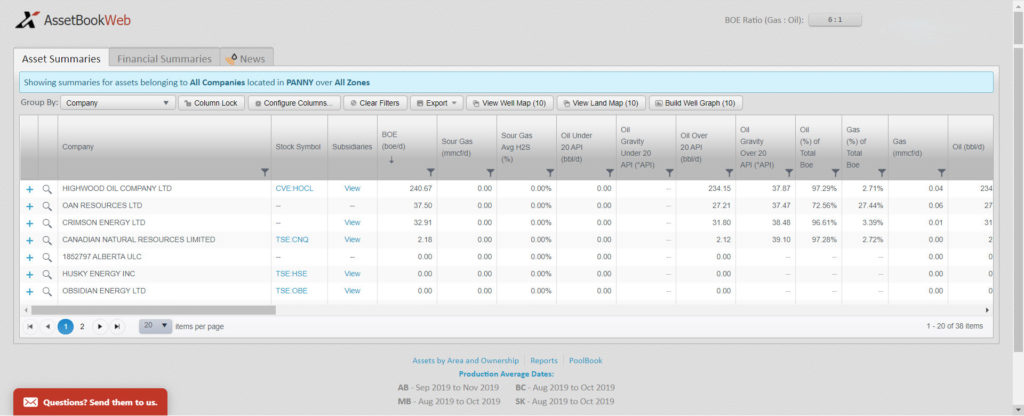Open magnifier details for CANADIAN NATURAL RESOURCES

(47, 240)
